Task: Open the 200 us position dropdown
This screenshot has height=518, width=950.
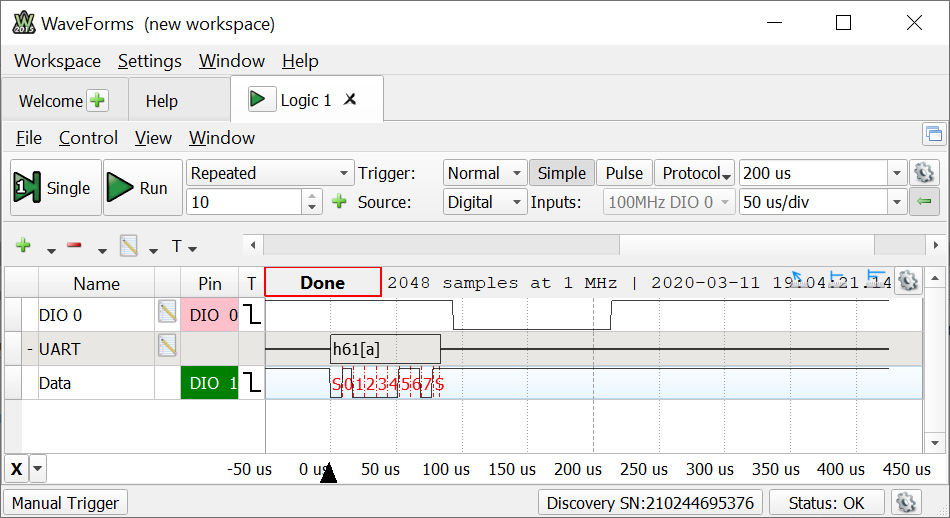Action: [x=897, y=173]
